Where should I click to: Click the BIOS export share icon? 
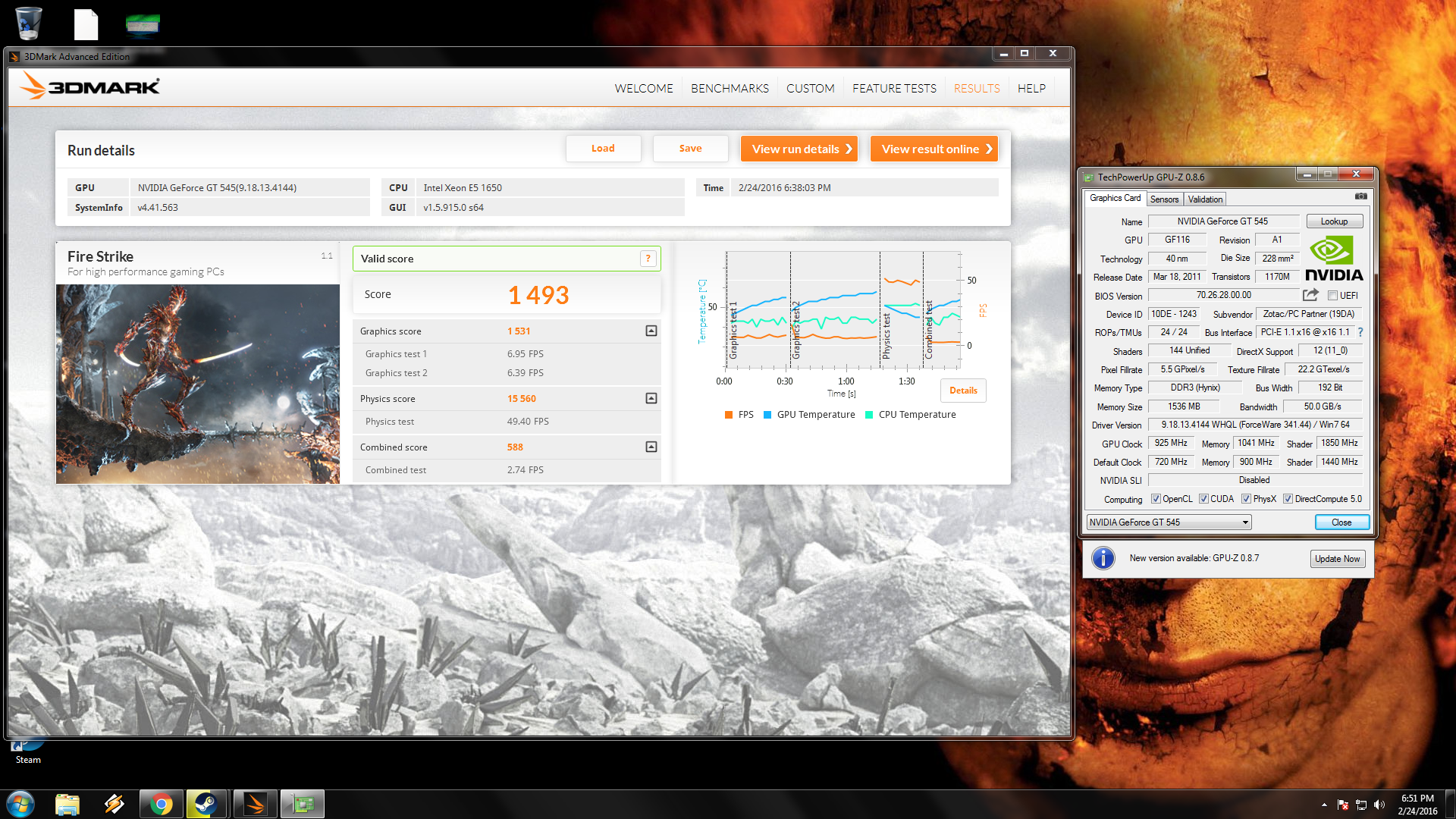tap(1310, 295)
